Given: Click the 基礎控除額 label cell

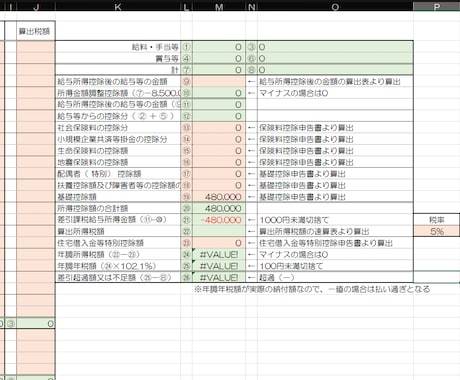Looking at the screenshot, I should click(118, 197).
